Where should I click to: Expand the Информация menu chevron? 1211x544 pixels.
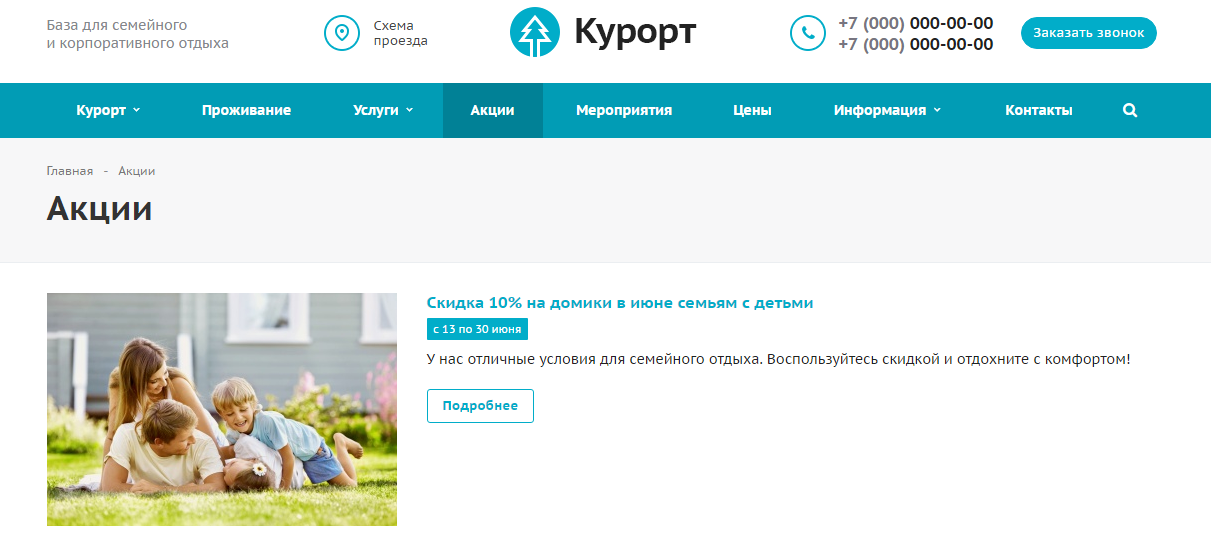pyautogui.click(x=937, y=110)
